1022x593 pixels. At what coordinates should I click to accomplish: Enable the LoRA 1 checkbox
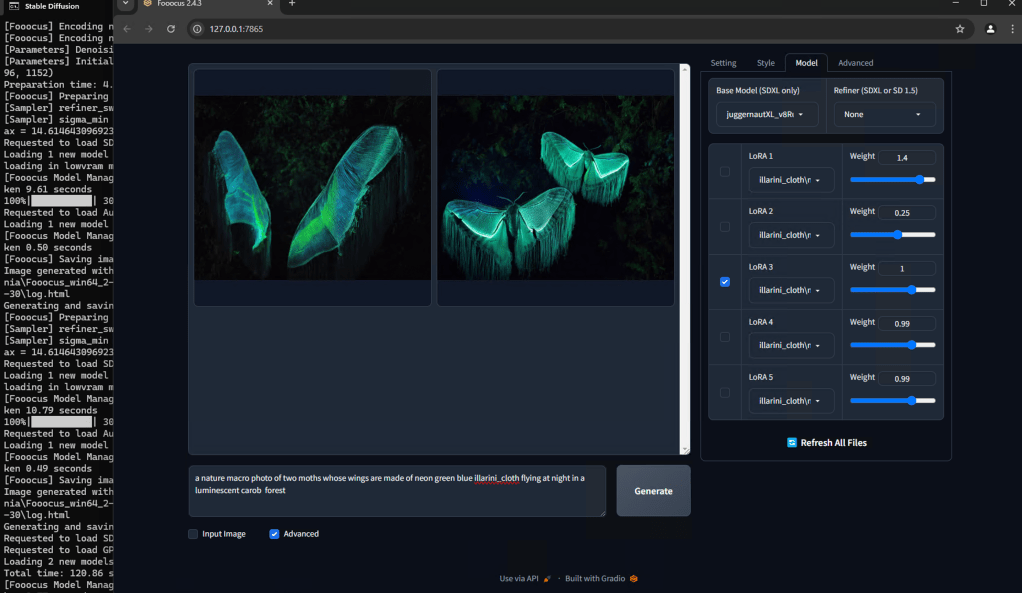(x=725, y=172)
